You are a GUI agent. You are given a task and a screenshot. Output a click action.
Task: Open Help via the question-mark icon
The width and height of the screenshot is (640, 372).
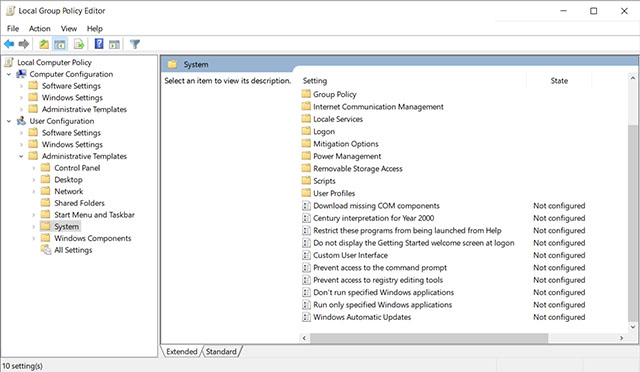[x=99, y=44]
